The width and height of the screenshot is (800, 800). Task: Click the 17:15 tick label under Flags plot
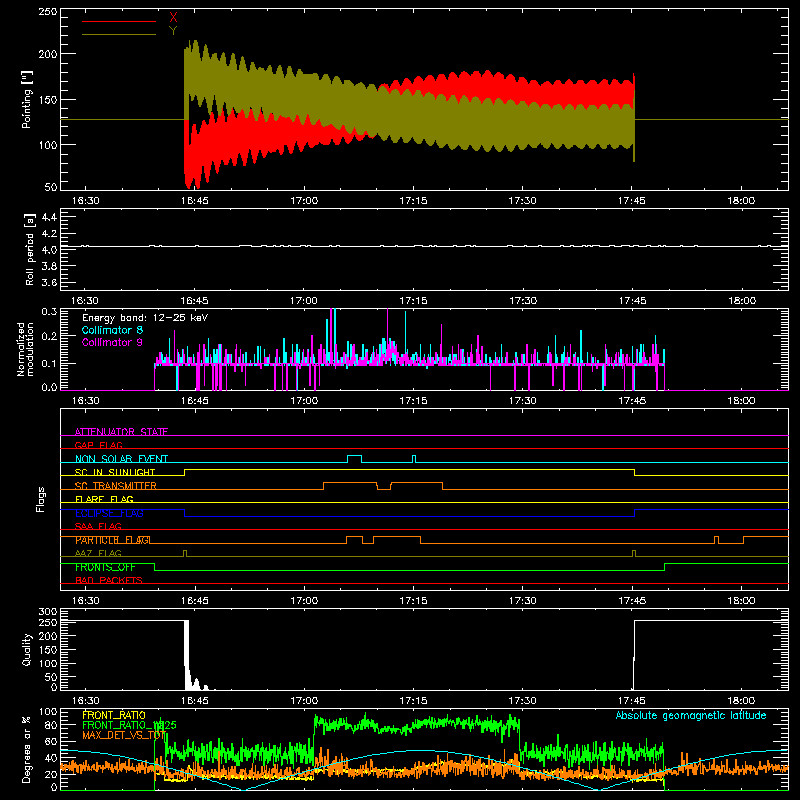[413, 601]
